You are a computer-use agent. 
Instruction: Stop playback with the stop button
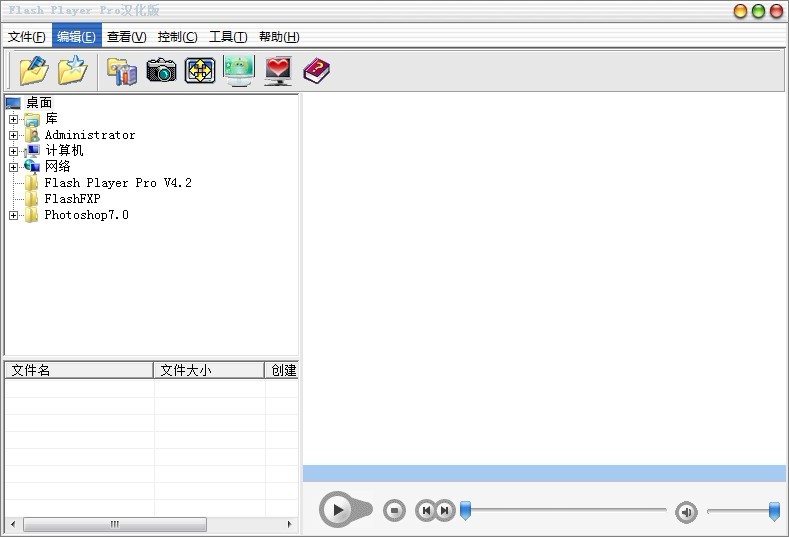tap(395, 511)
